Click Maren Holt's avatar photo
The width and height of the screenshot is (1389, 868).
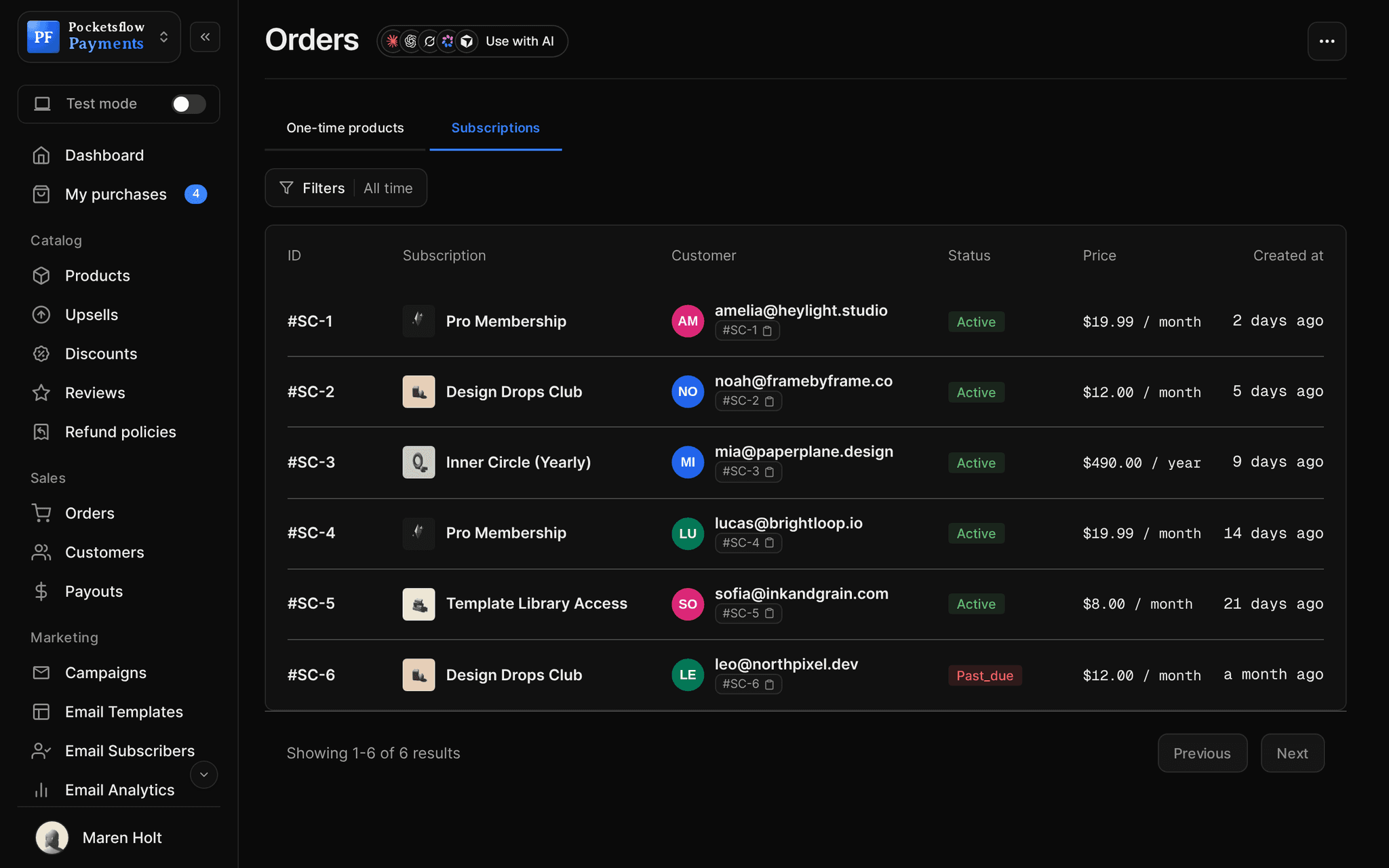pyautogui.click(x=52, y=838)
